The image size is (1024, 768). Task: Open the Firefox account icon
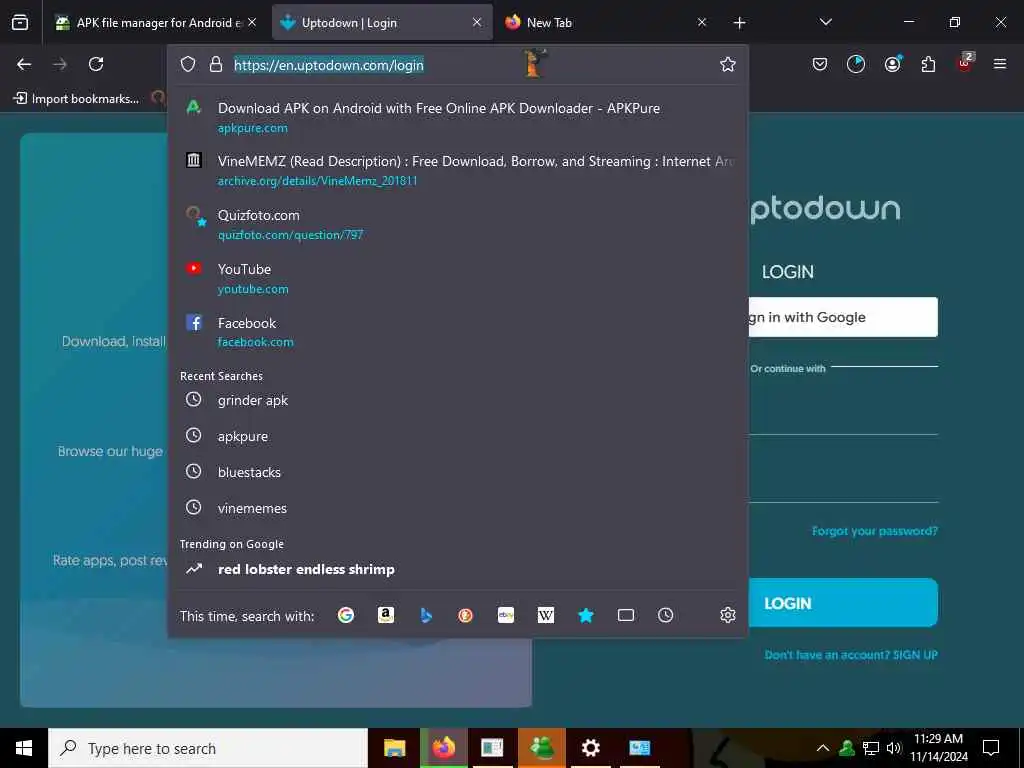point(893,63)
